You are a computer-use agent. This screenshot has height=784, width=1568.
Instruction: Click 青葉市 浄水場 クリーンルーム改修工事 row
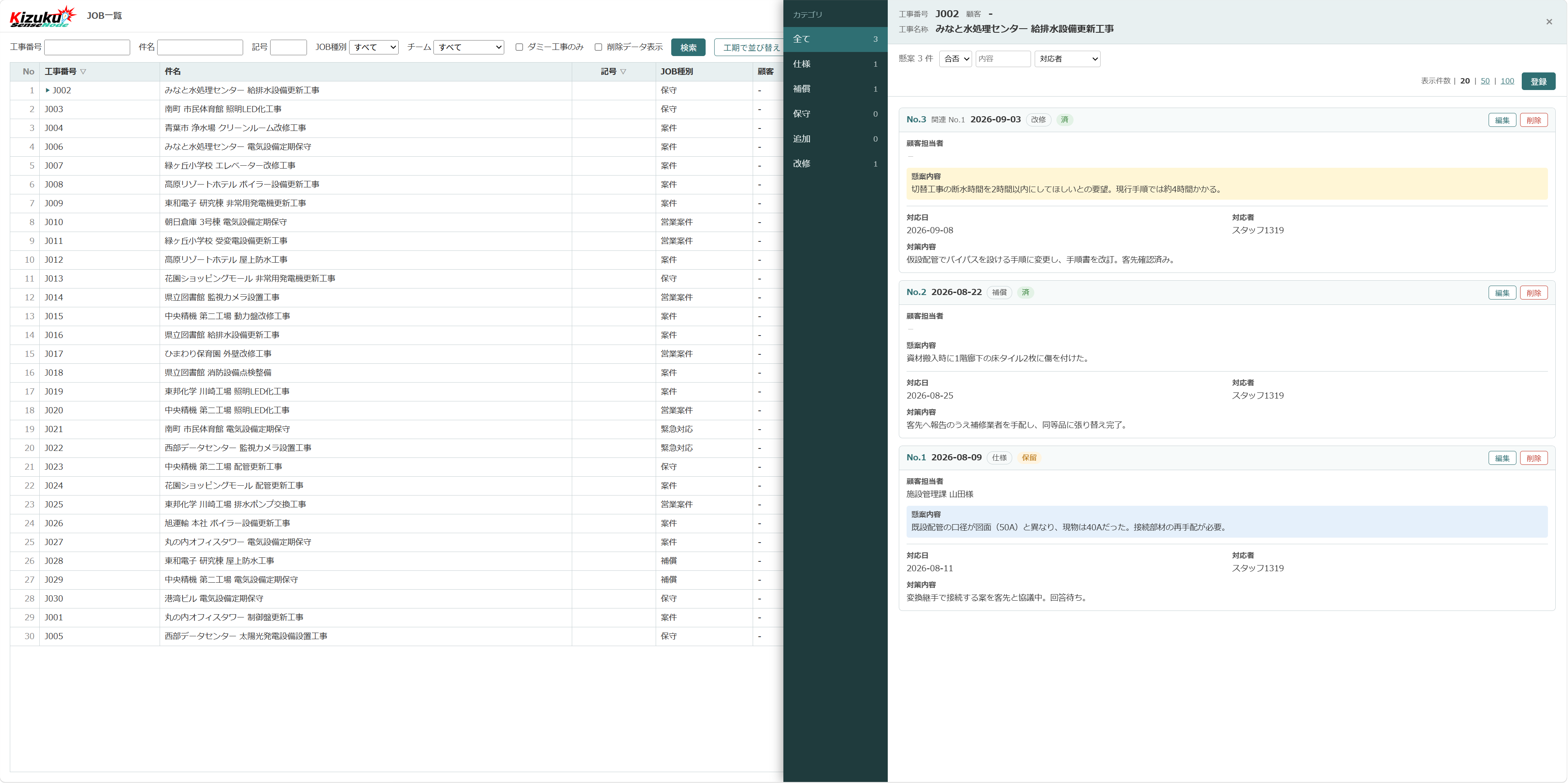click(x=396, y=128)
